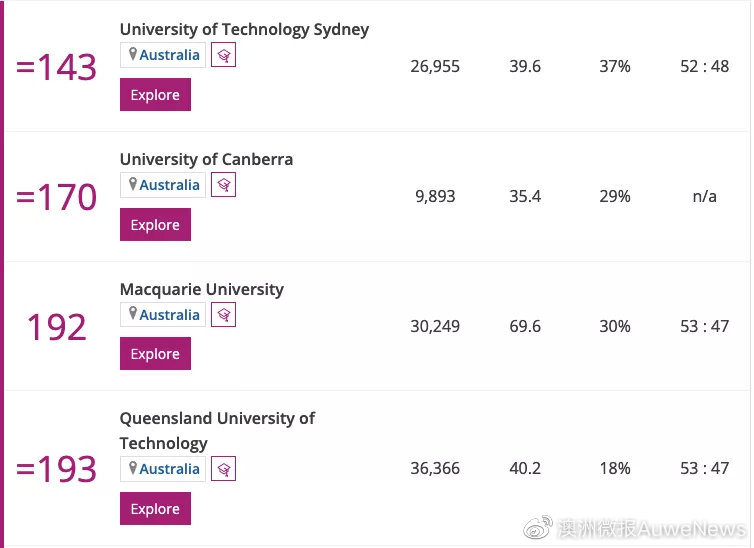This screenshot has height=548, width=754.
Task: Open the University of Canberra link
Action: [206, 159]
